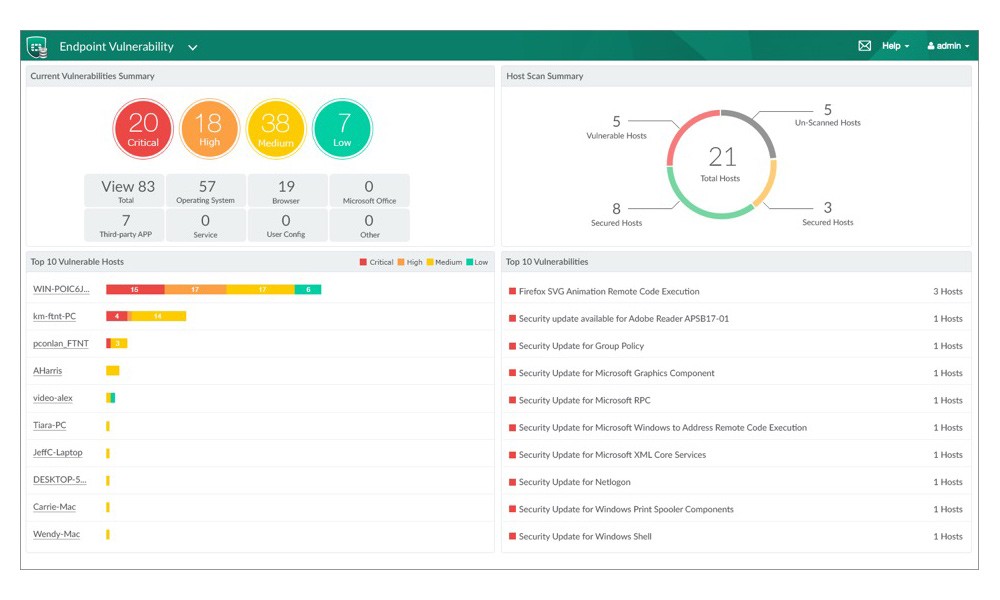This screenshot has height=600, width=1000.
Task: Open the DESKTOP-5... host link
Action: click(x=59, y=479)
